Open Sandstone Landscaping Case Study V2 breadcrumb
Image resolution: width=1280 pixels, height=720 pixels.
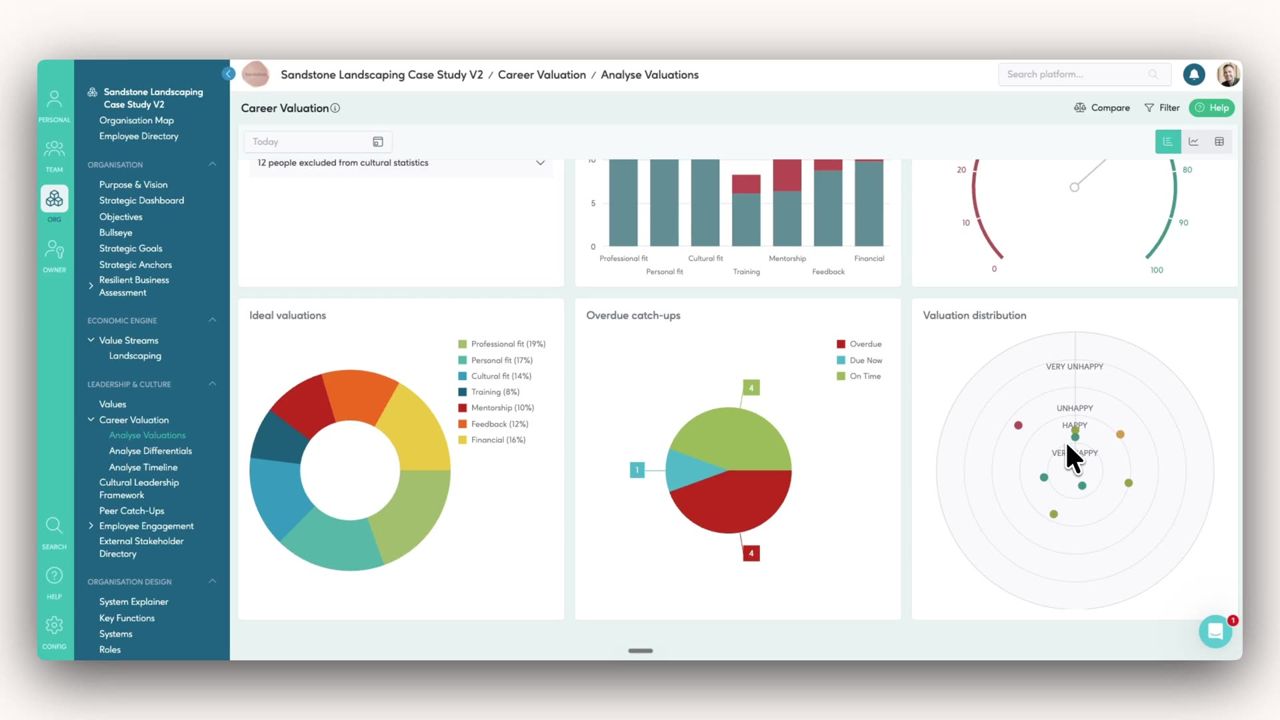click(382, 75)
